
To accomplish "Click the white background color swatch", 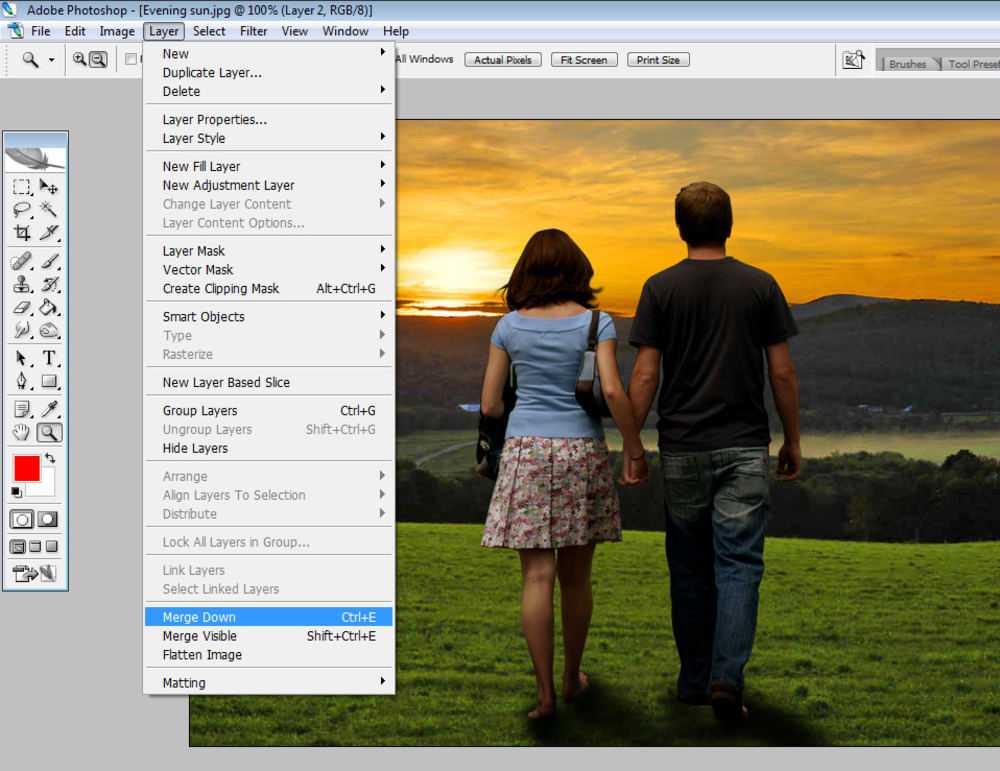I will click(45, 486).
